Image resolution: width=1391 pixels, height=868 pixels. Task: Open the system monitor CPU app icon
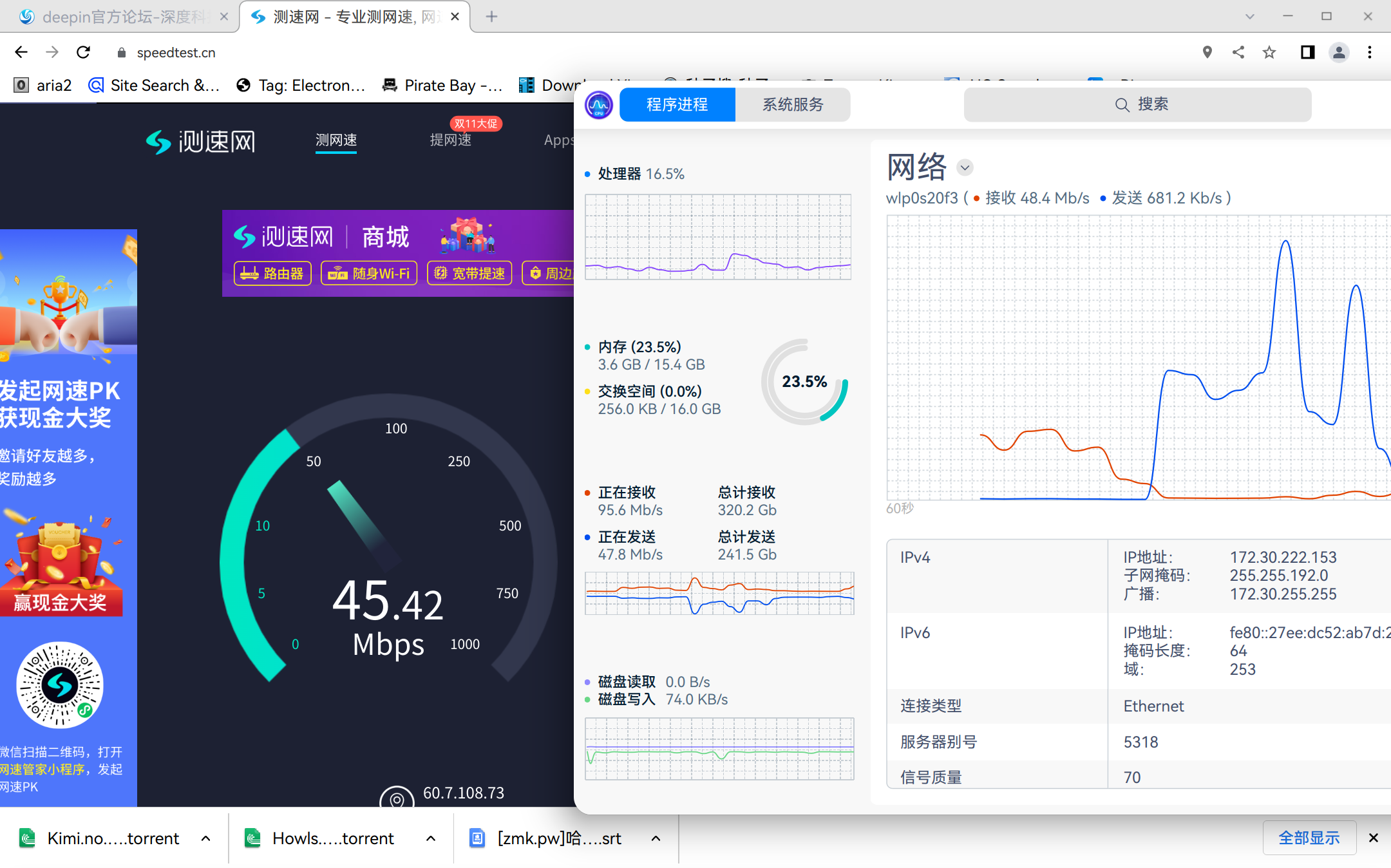pos(598,104)
